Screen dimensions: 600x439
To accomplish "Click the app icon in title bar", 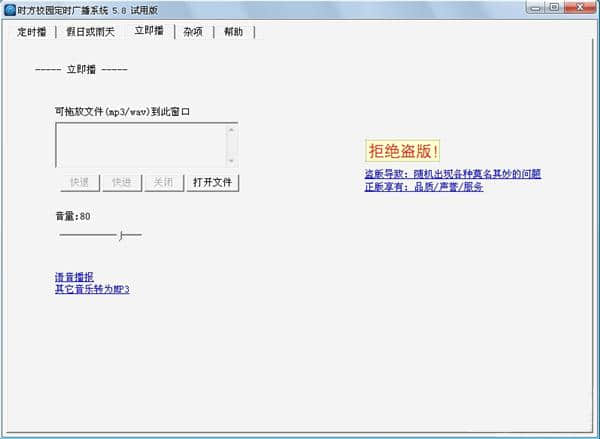I will pos(10,10).
